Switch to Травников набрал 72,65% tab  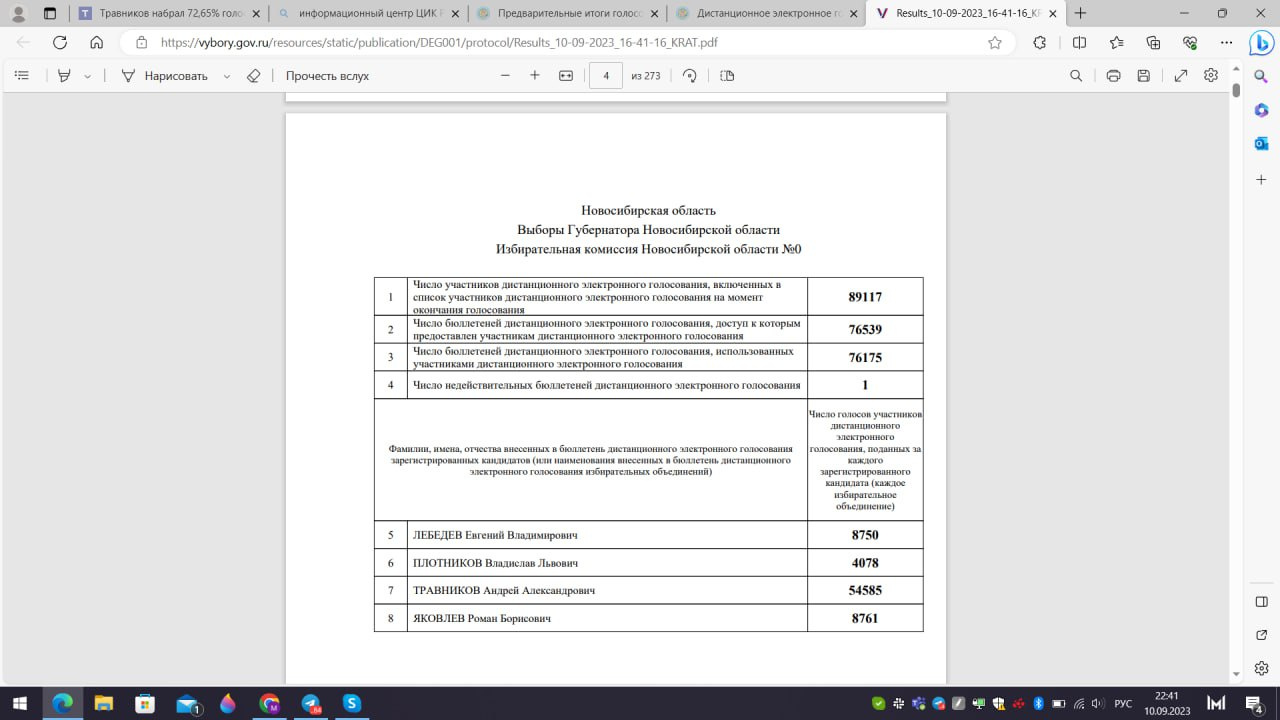[169, 14]
